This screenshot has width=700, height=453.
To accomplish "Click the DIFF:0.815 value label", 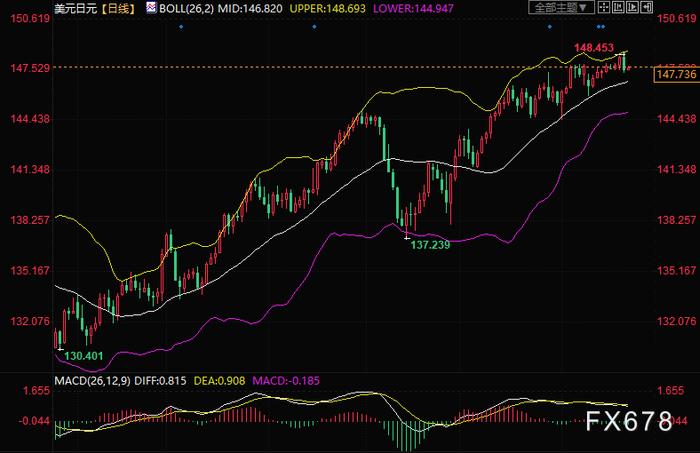I will [x=160, y=381].
